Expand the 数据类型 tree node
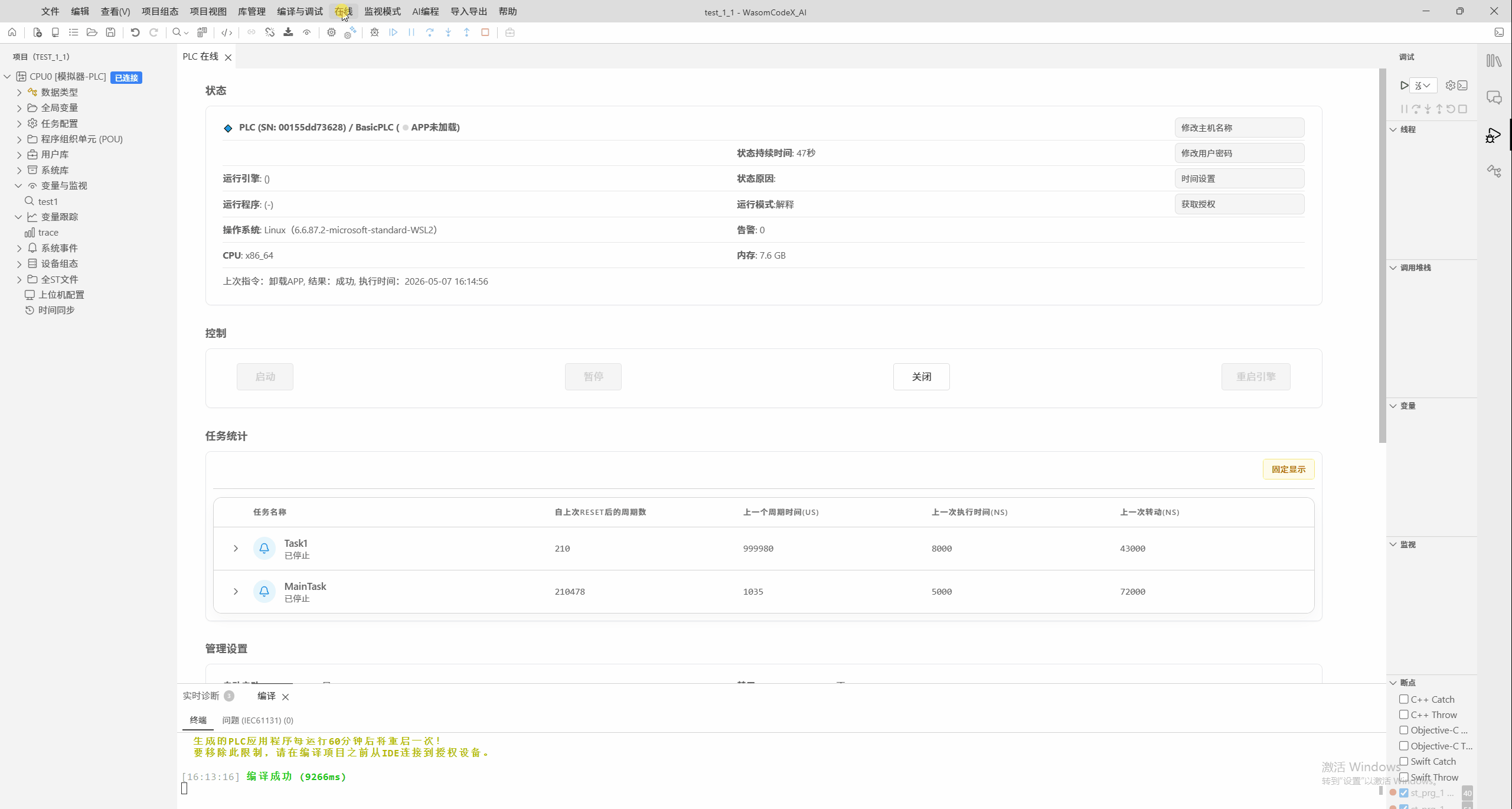1512x809 pixels. (x=19, y=93)
